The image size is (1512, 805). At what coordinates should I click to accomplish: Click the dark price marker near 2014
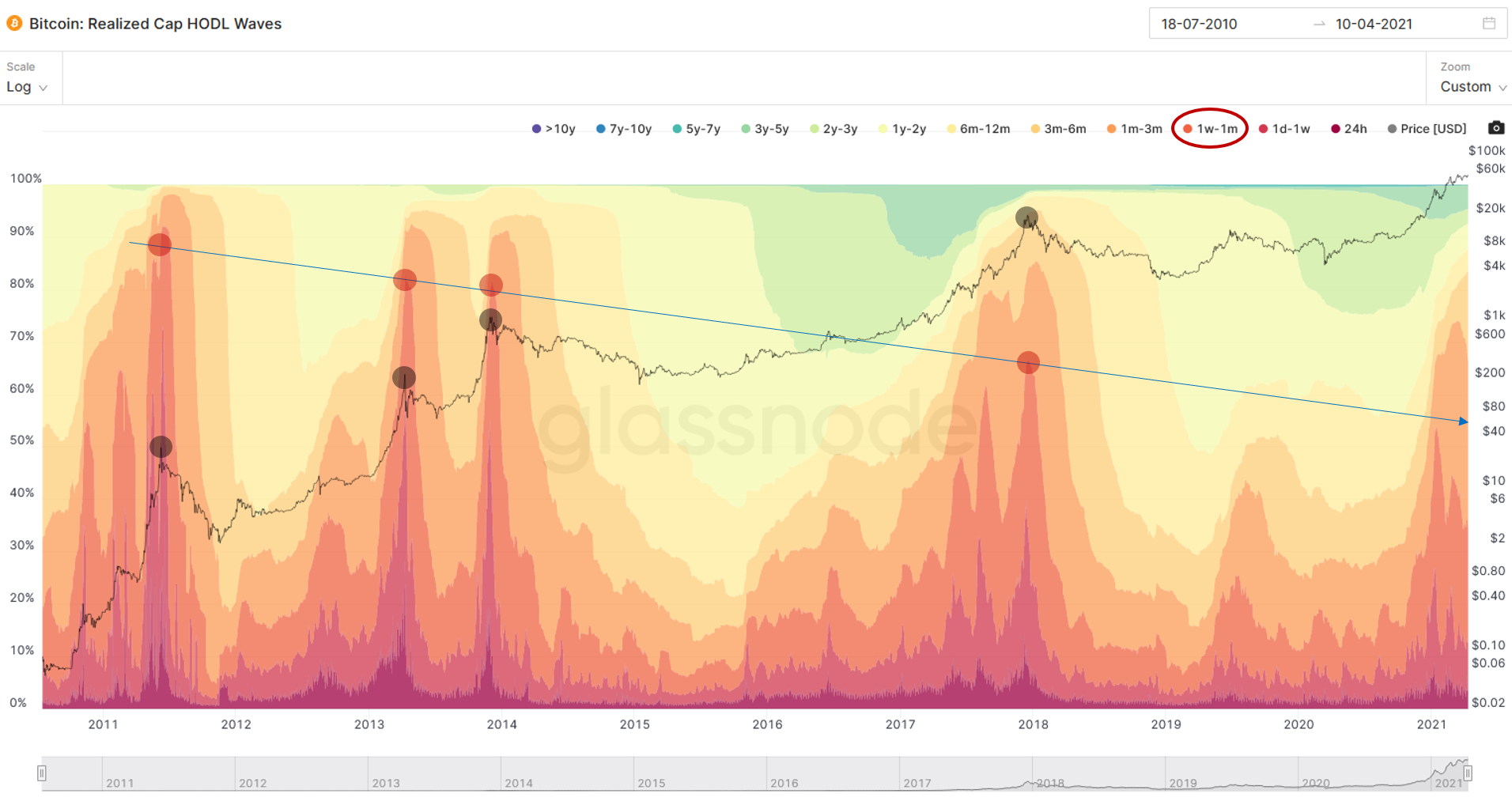490,320
